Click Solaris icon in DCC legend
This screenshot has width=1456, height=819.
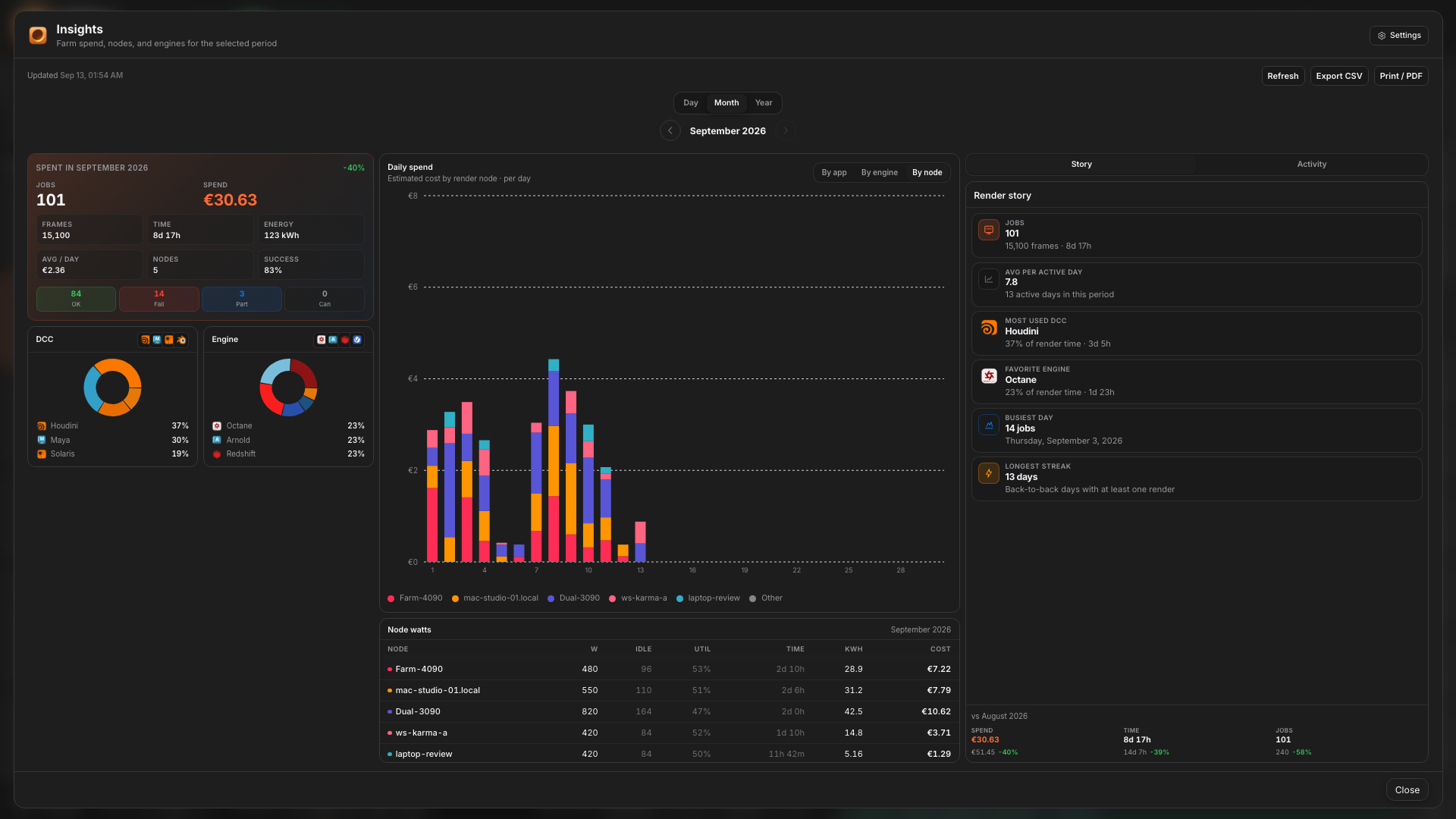coord(42,454)
